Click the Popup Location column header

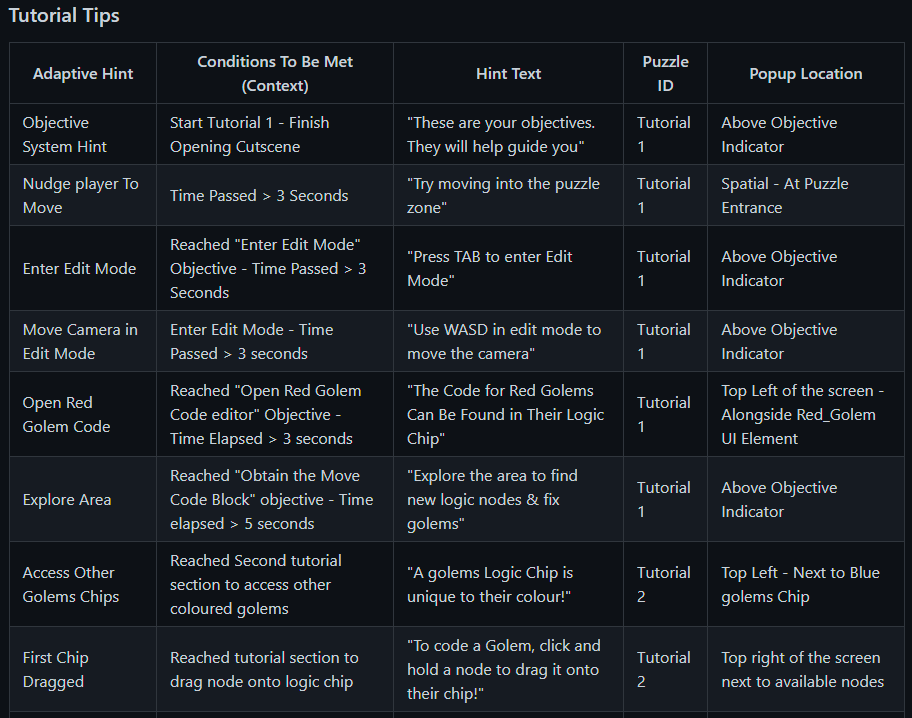805,74
